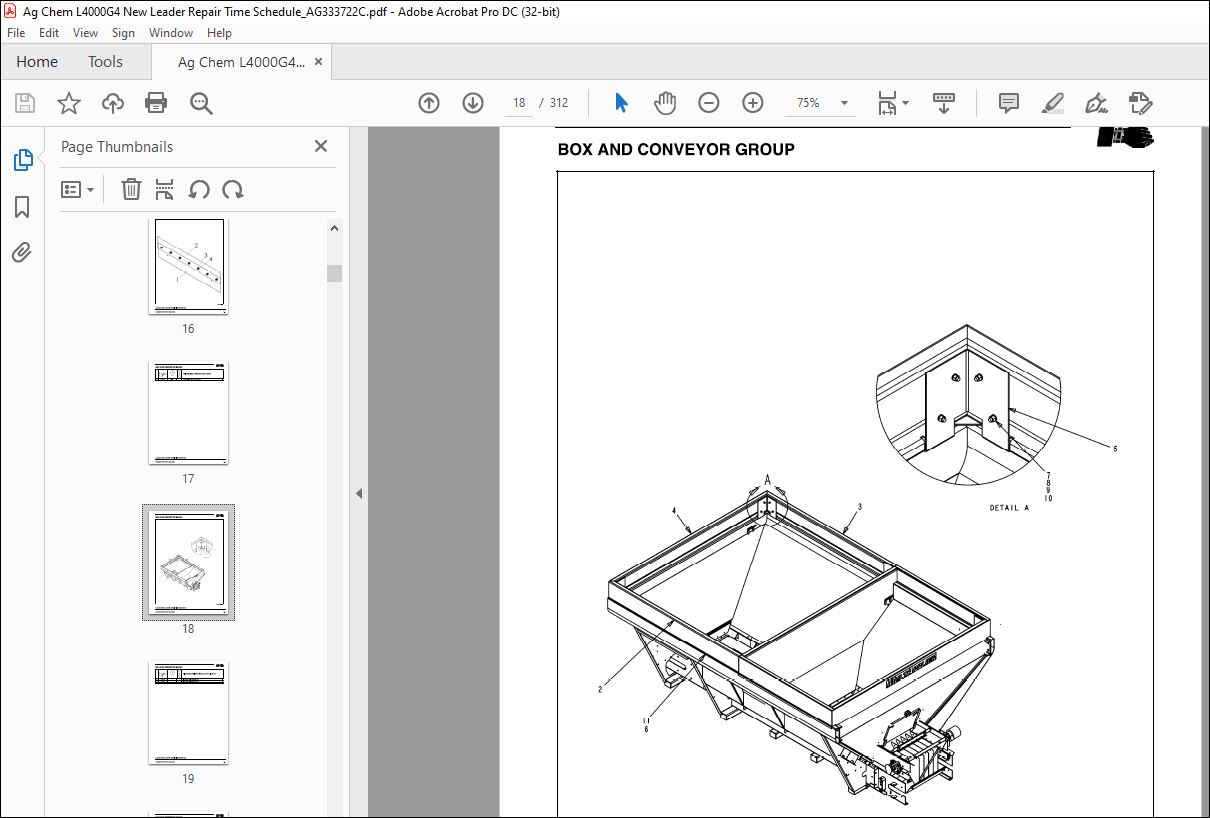This screenshot has width=1210, height=818.
Task: Switch to the Home tab
Action: 37,62
